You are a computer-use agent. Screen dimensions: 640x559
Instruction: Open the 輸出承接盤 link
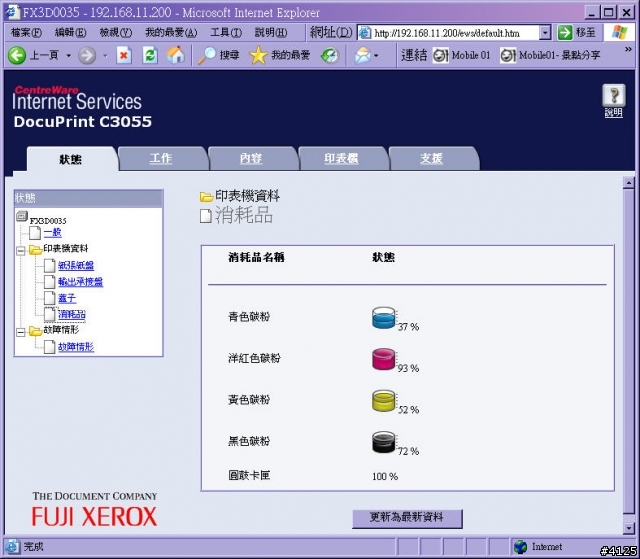pyautogui.click(x=80, y=282)
